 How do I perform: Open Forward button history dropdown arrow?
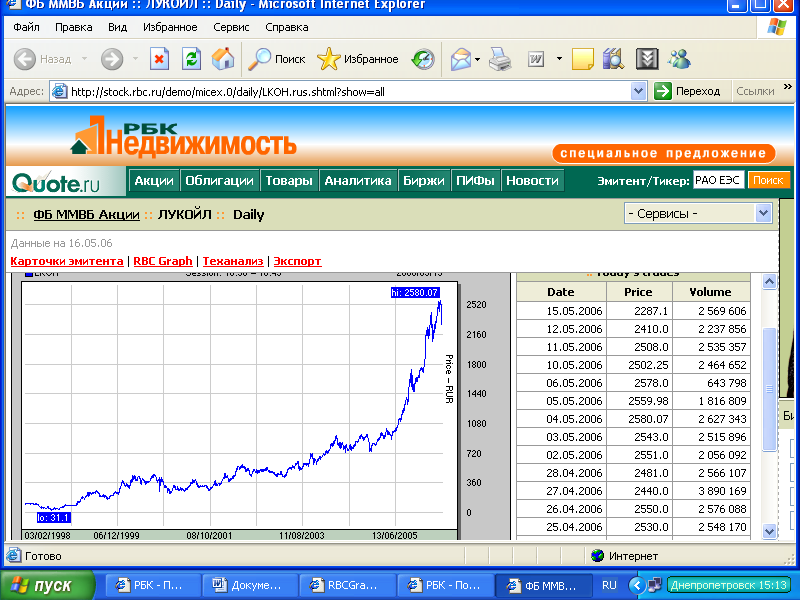[x=135, y=59]
